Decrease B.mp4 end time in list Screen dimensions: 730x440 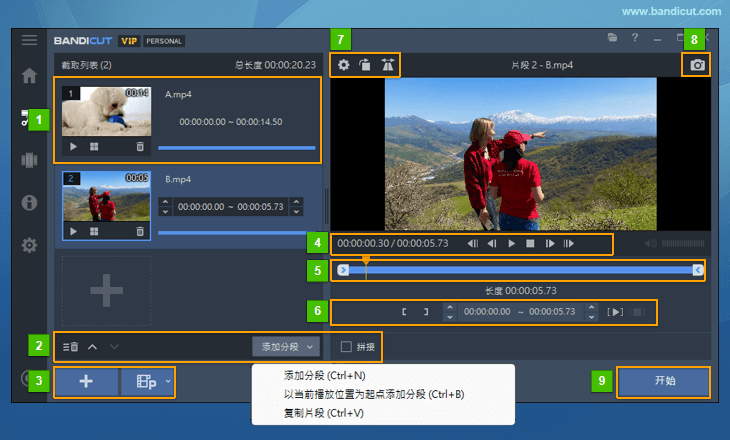coord(296,211)
